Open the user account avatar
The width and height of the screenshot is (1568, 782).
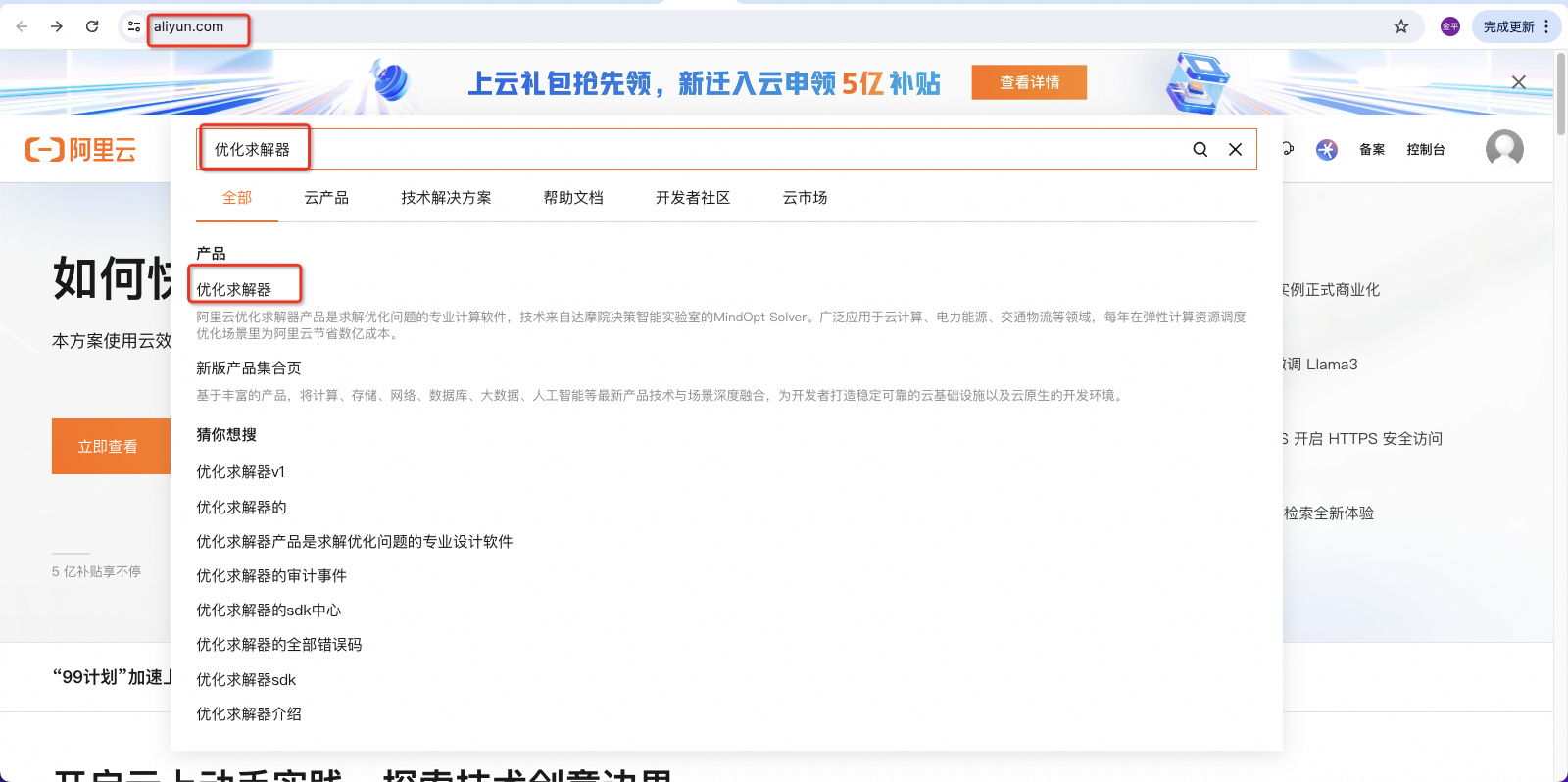click(x=1504, y=149)
